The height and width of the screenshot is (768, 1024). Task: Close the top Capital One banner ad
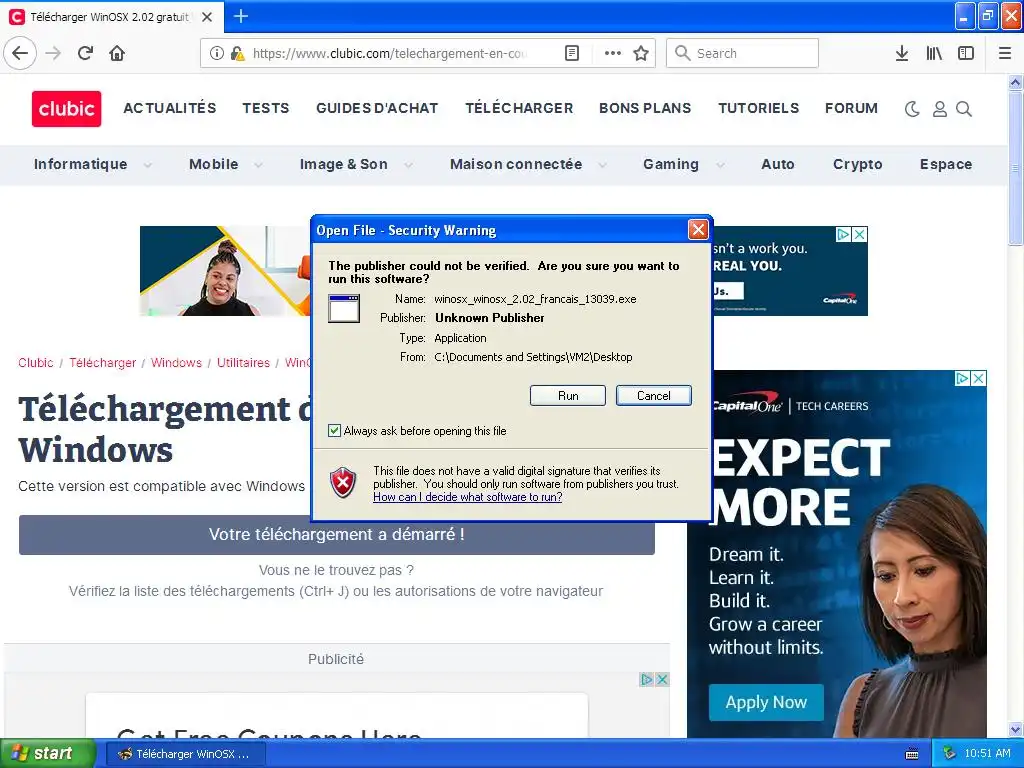(x=860, y=234)
